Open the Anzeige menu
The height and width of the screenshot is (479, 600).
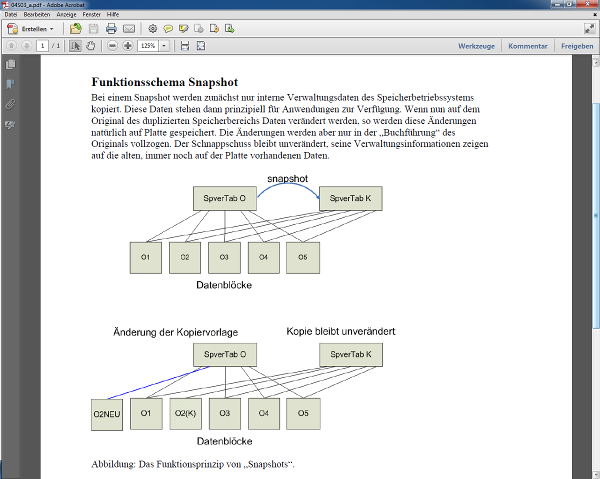65,16
